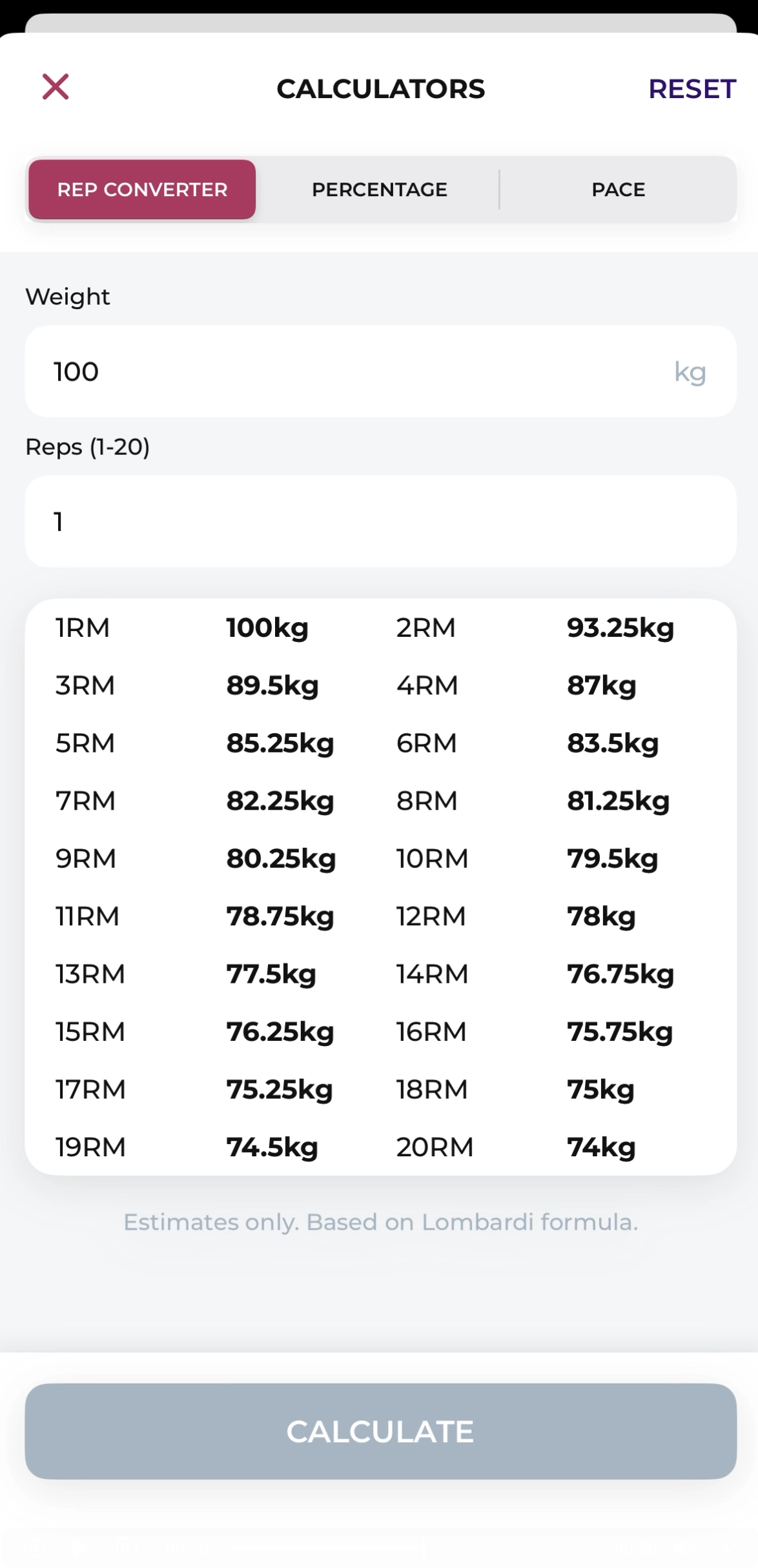Tap the 3RM result 89.5kg

point(272,685)
